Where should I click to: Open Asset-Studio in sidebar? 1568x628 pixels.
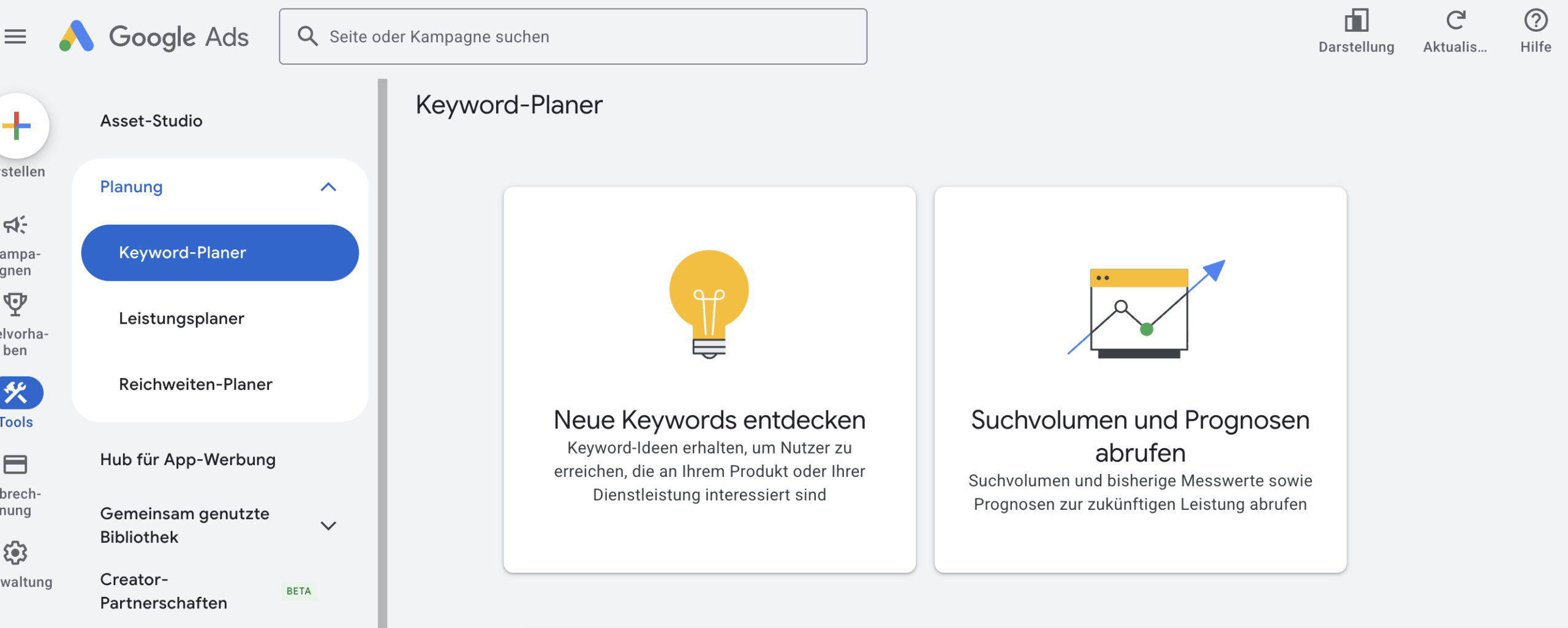tap(151, 121)
